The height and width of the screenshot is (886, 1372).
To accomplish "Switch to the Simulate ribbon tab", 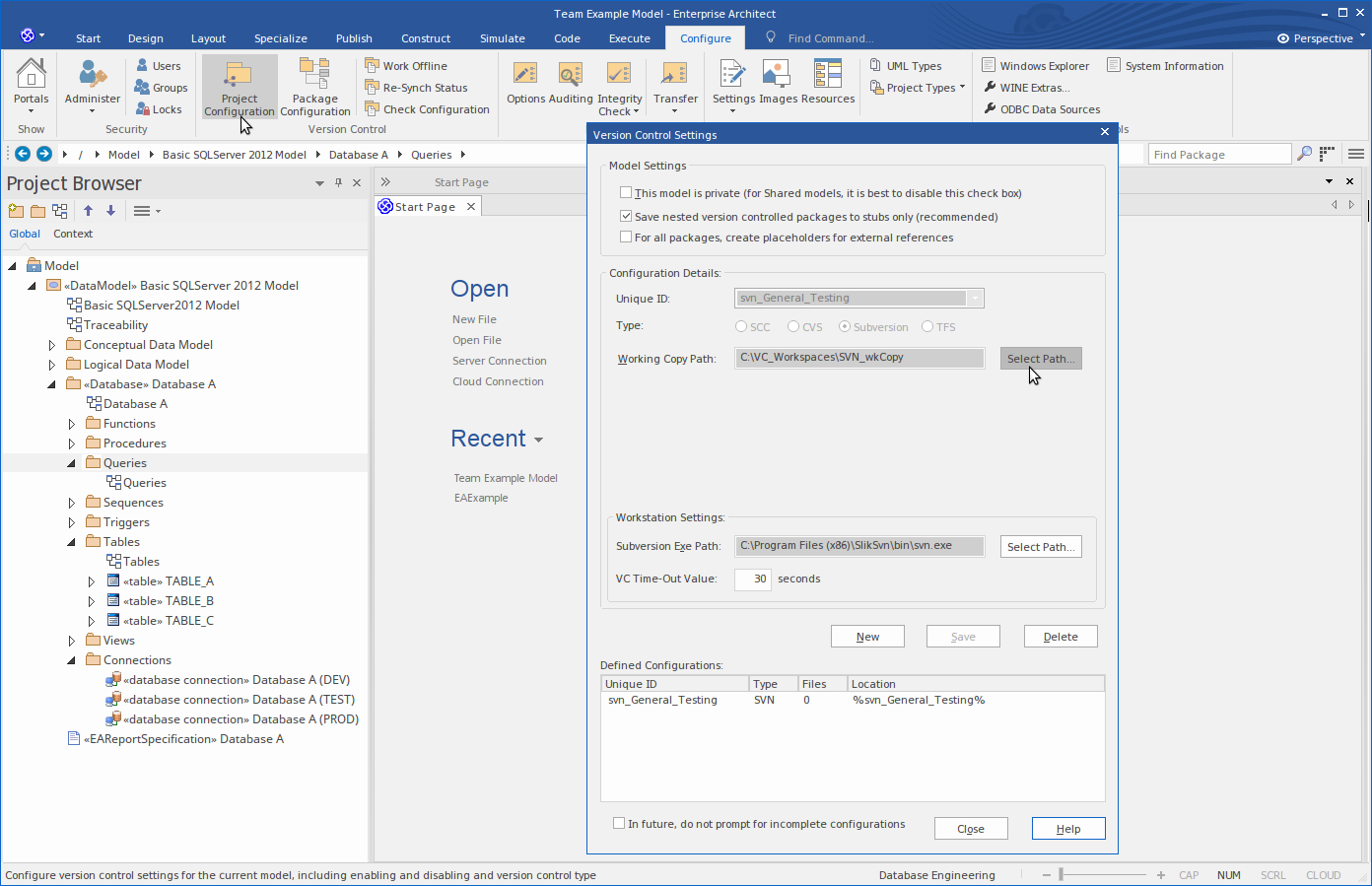I will tap(502, 38).
